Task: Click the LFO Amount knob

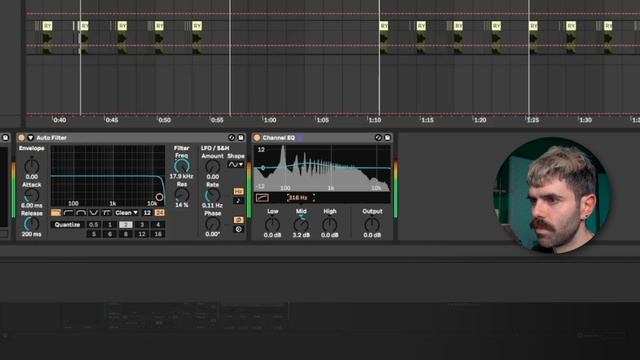Action: coord(212,167)
